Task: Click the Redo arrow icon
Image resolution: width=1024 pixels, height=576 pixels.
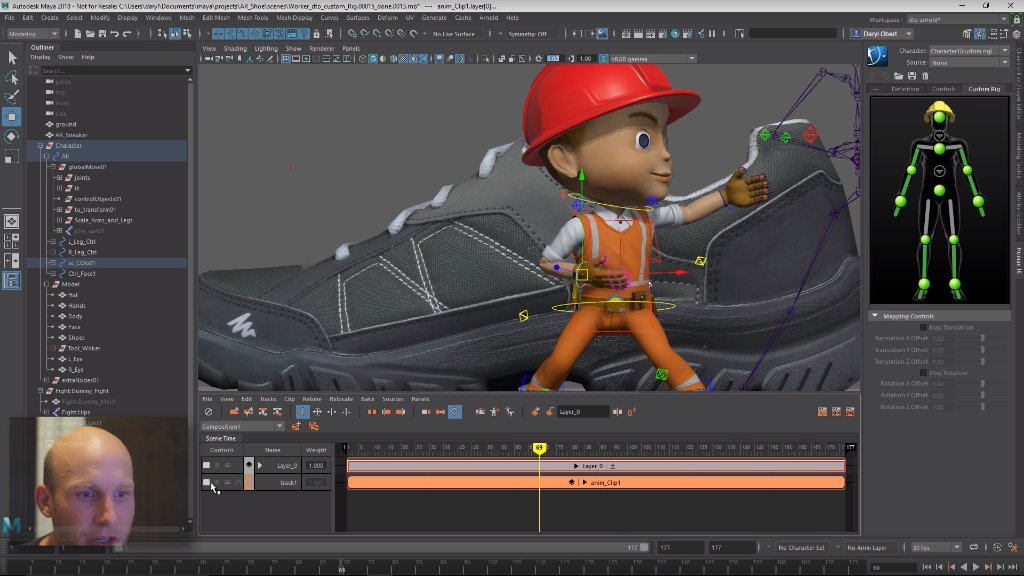Action: coord(127,33)
